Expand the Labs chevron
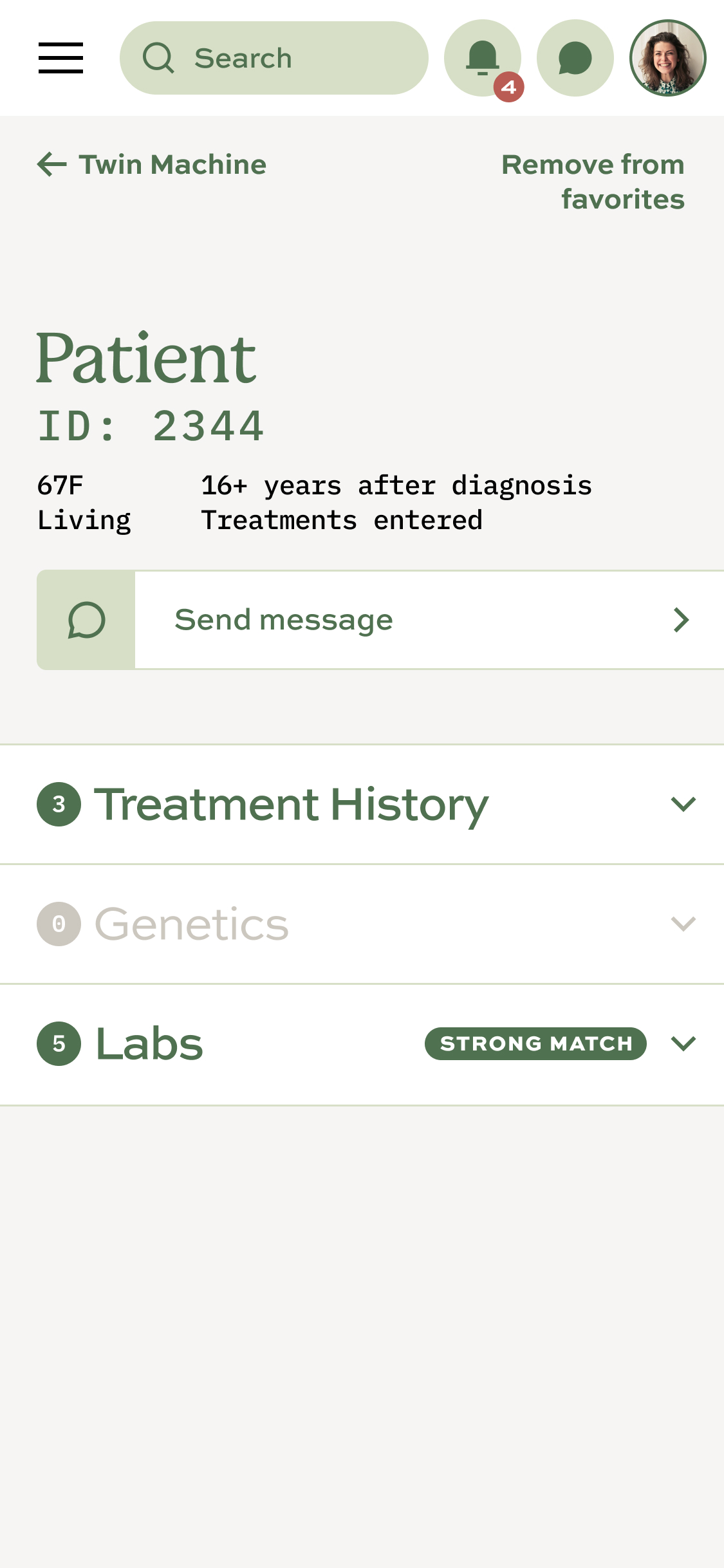Screen dimensions: 724x1568 pyautogui.click(x=683, y=1043)
